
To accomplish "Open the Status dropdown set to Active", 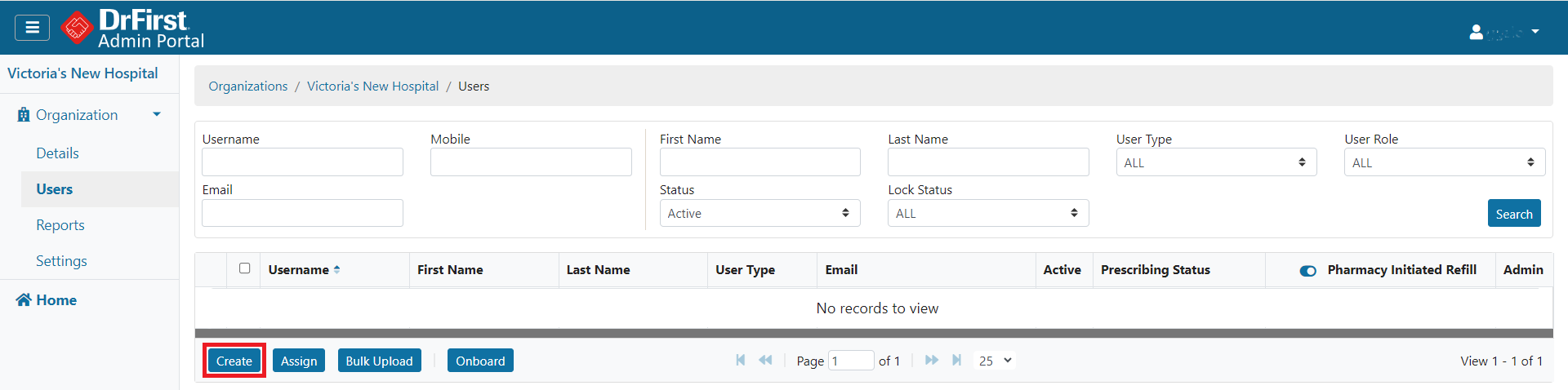I will pos(759,213).
